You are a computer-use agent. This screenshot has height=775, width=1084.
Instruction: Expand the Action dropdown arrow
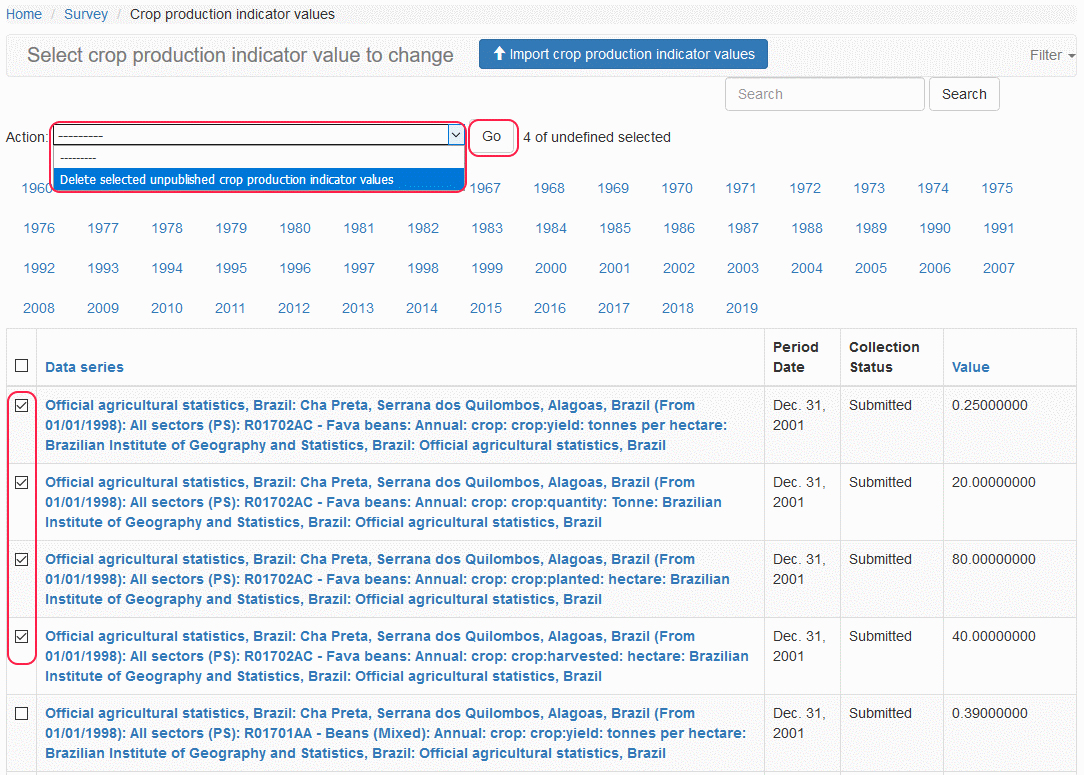(x=456, y=136)
